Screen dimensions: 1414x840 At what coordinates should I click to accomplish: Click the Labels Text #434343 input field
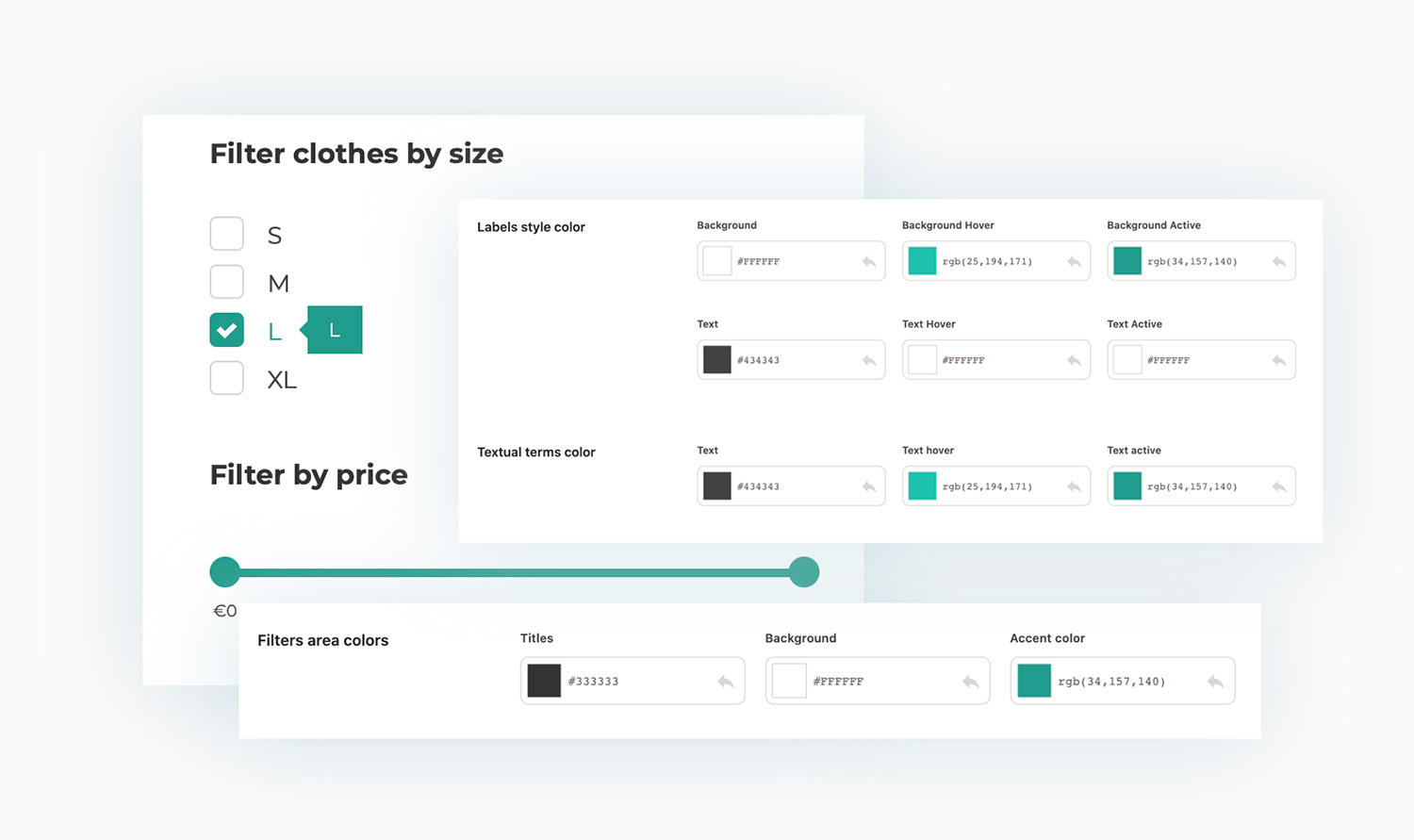pyautogui.click(x=792, y=360)
